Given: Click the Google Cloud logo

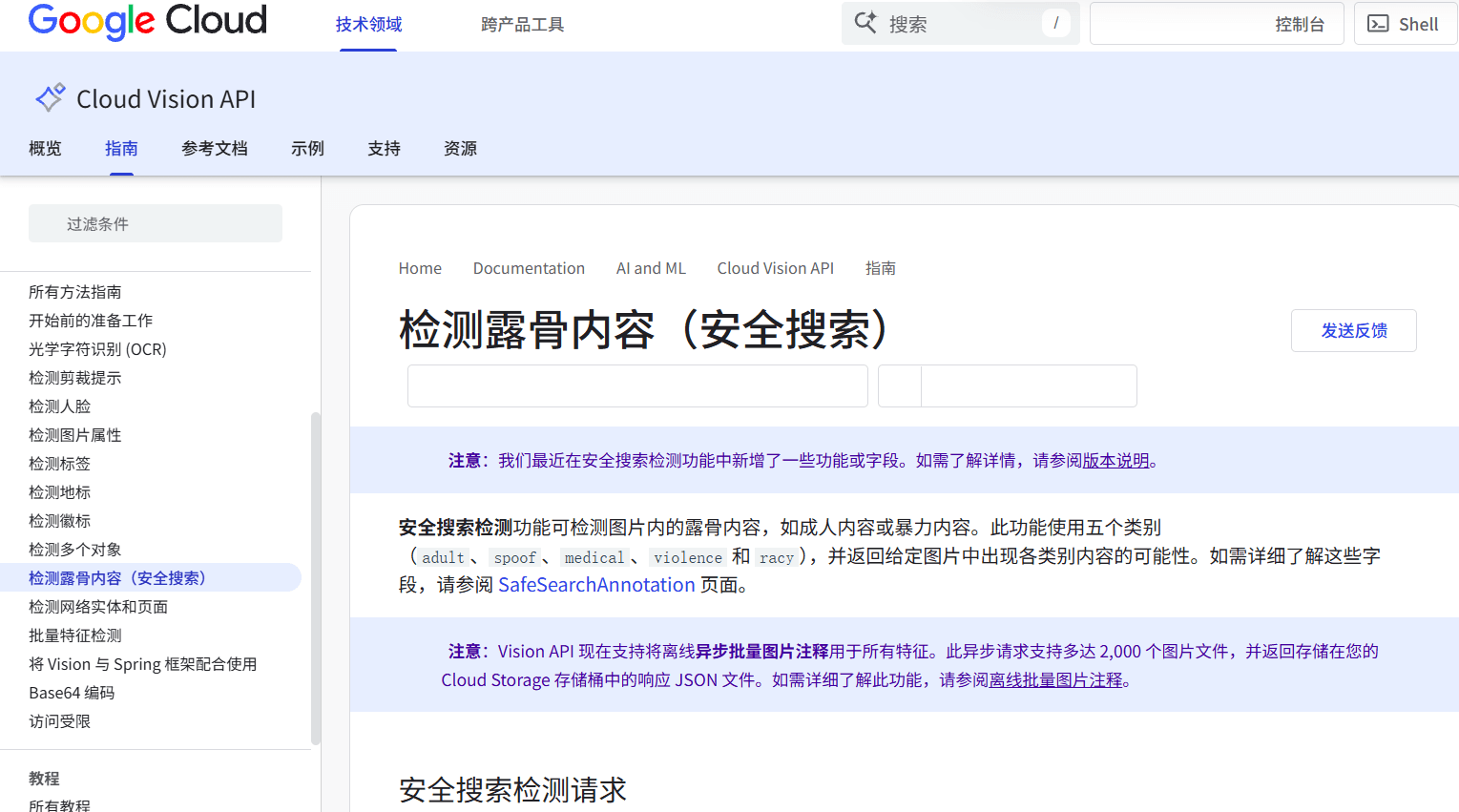Looking at the screenshot, I should point(148,21).
